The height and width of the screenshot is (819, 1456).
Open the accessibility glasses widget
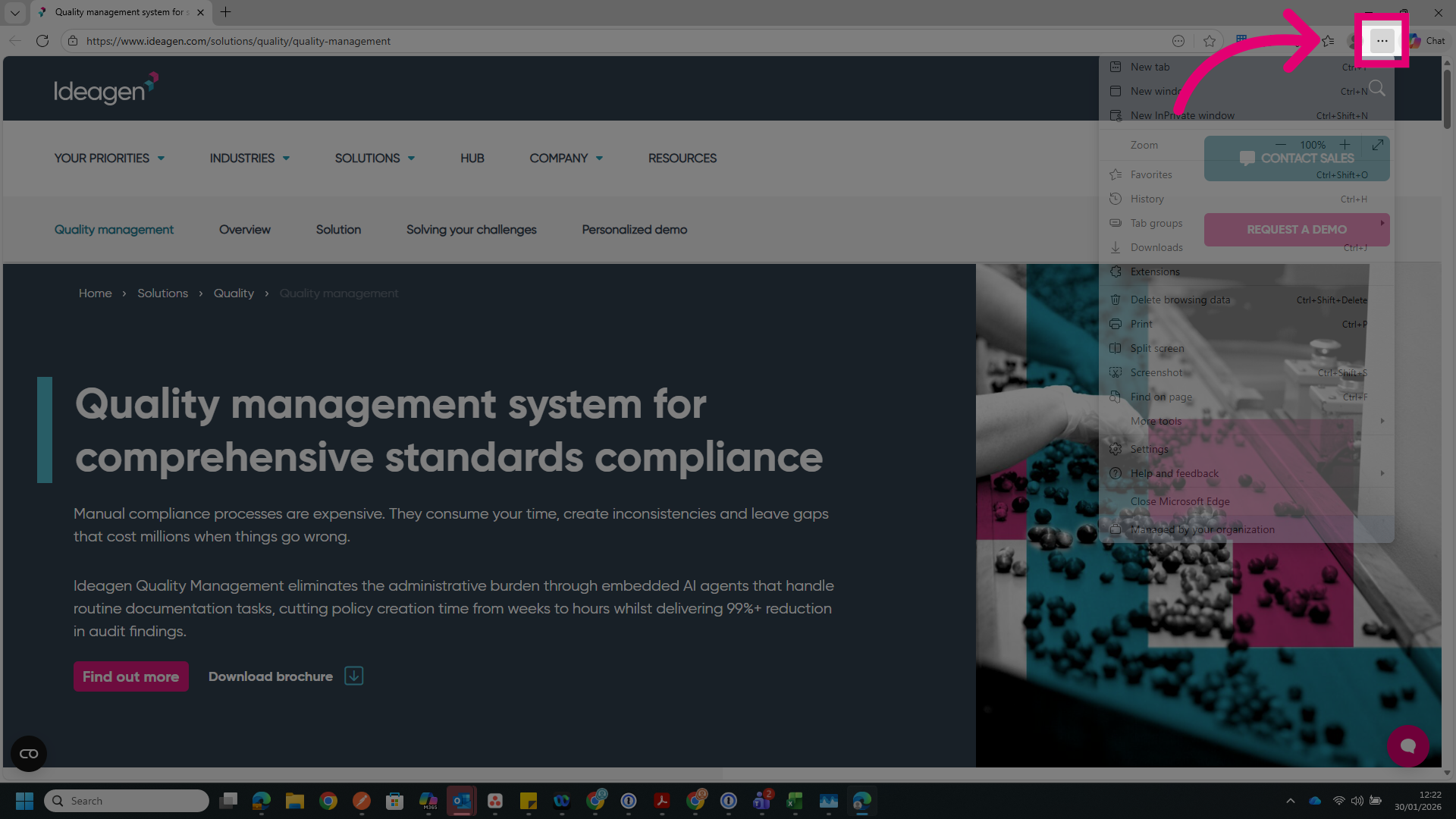[x=29, y=754]
